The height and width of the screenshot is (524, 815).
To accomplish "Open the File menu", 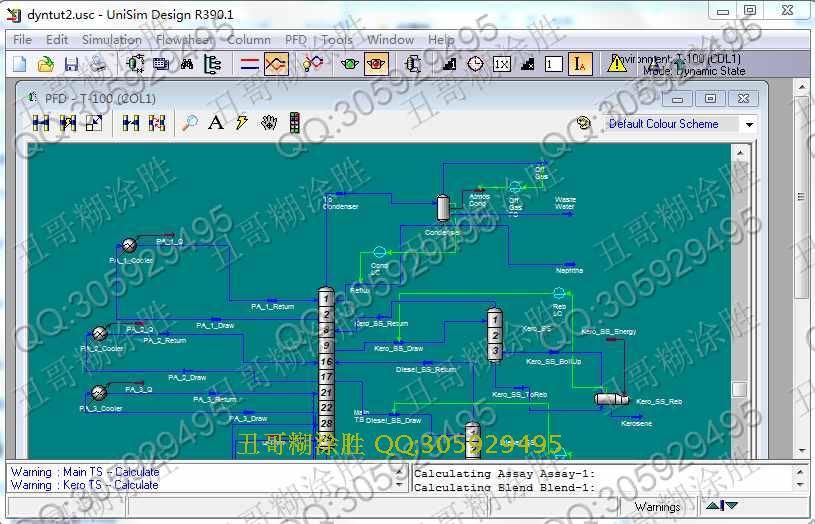I will (22, 40).
